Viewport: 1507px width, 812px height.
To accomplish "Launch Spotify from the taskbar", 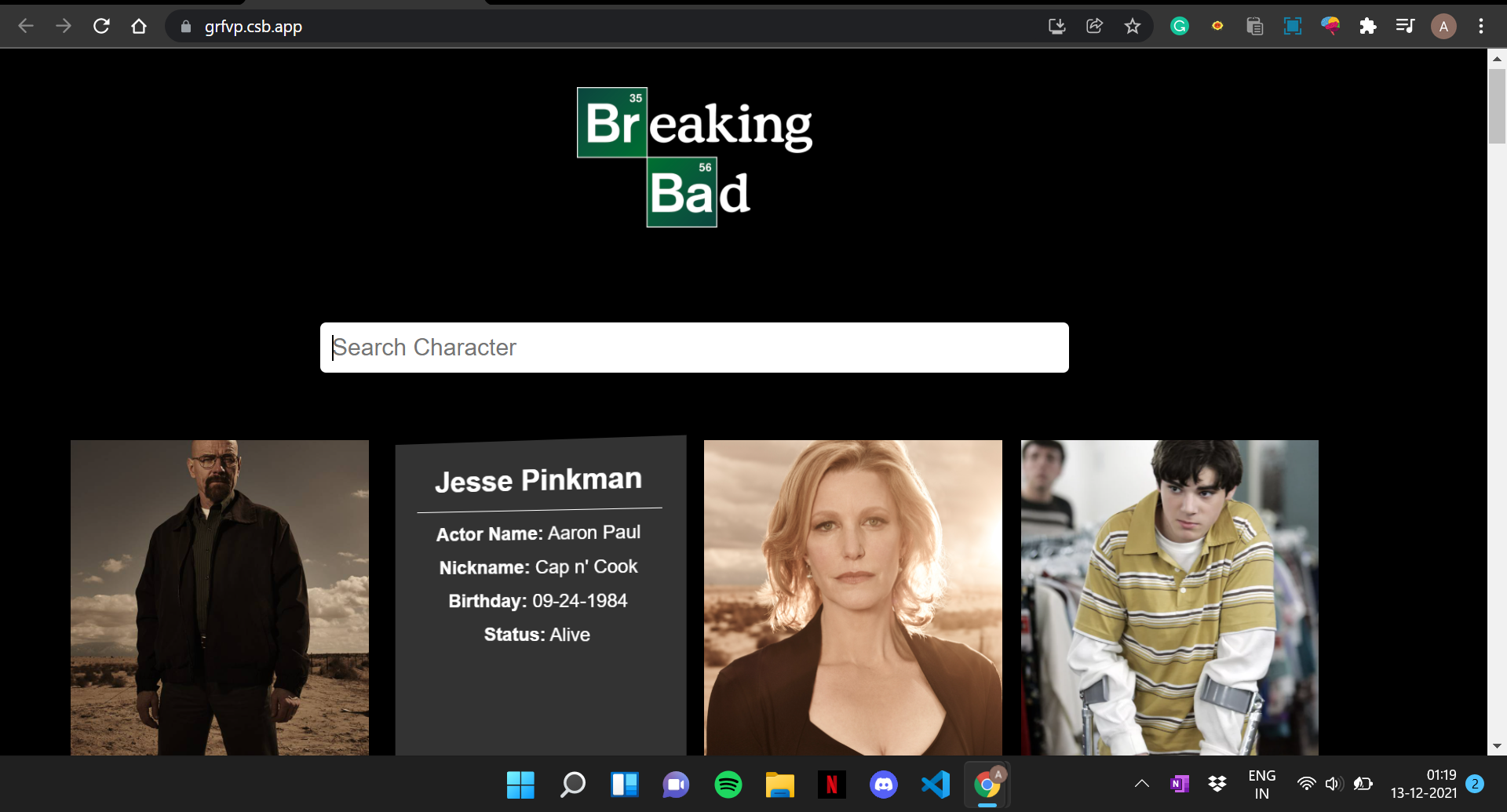I will pos(728,784).
